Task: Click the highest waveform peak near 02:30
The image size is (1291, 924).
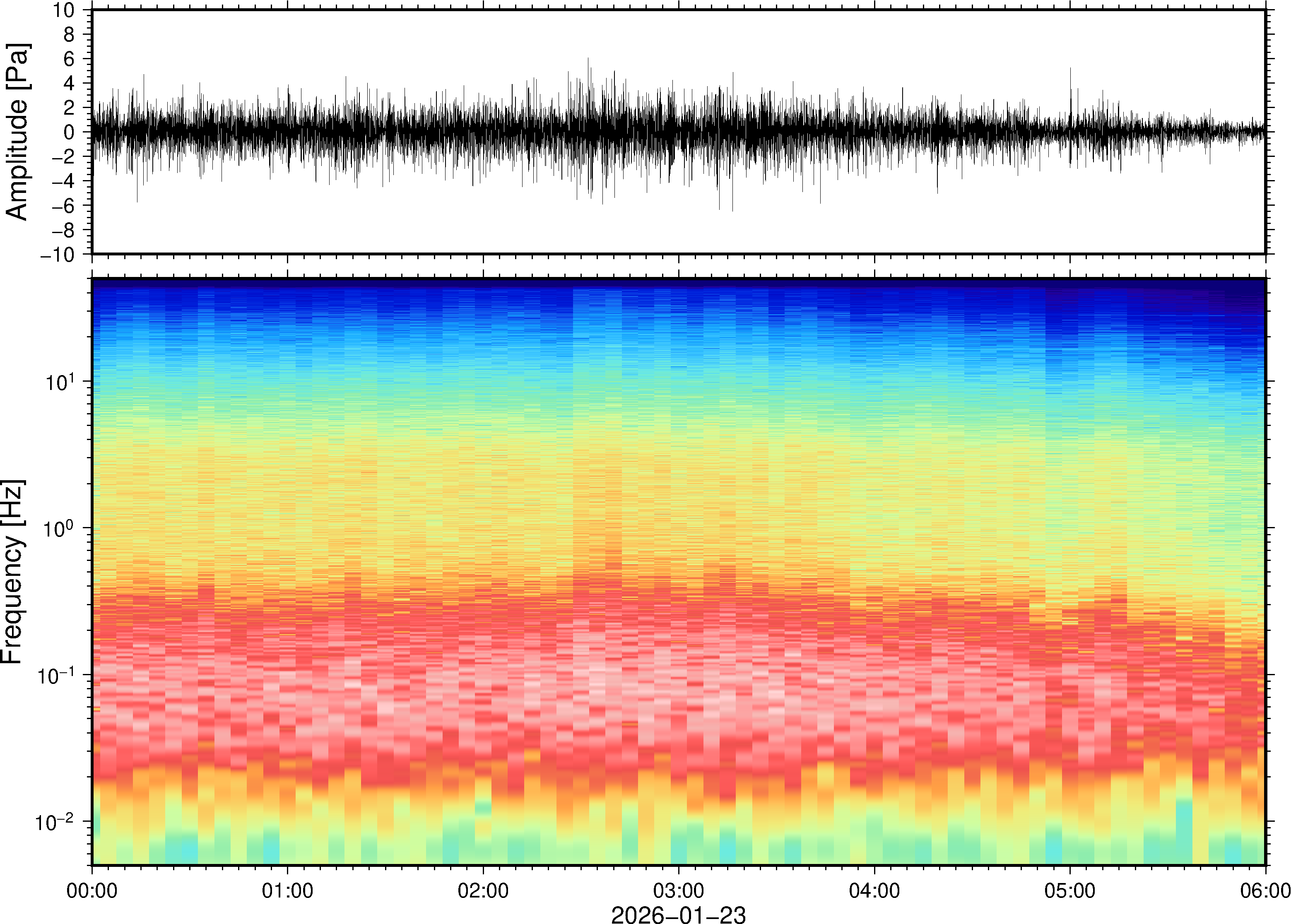Action: [x=588, y=60]
